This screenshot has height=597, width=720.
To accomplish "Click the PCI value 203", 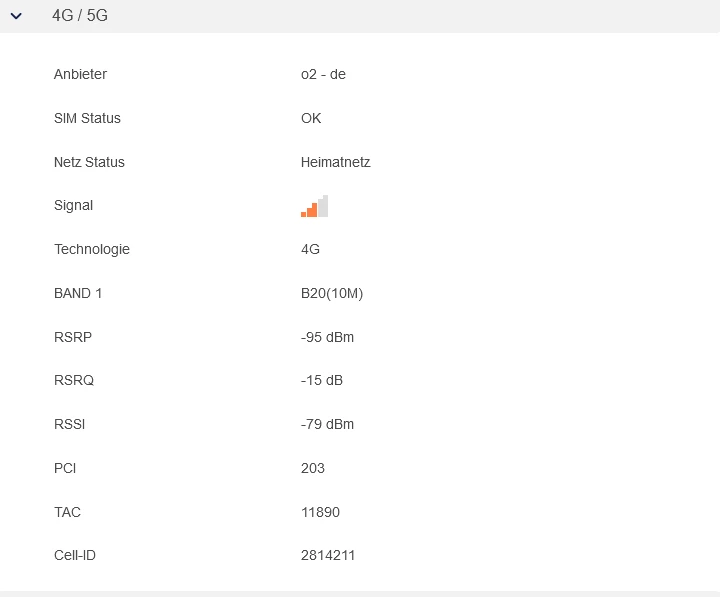I will tap(313, 468).
